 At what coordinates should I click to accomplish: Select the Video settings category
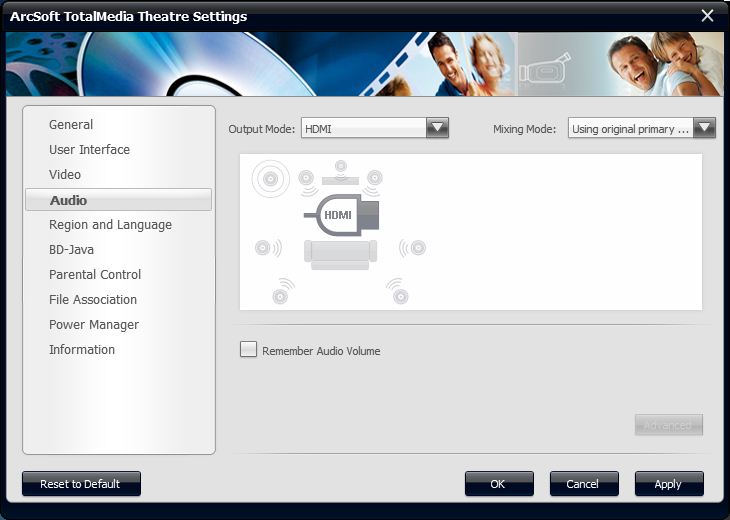65,175
